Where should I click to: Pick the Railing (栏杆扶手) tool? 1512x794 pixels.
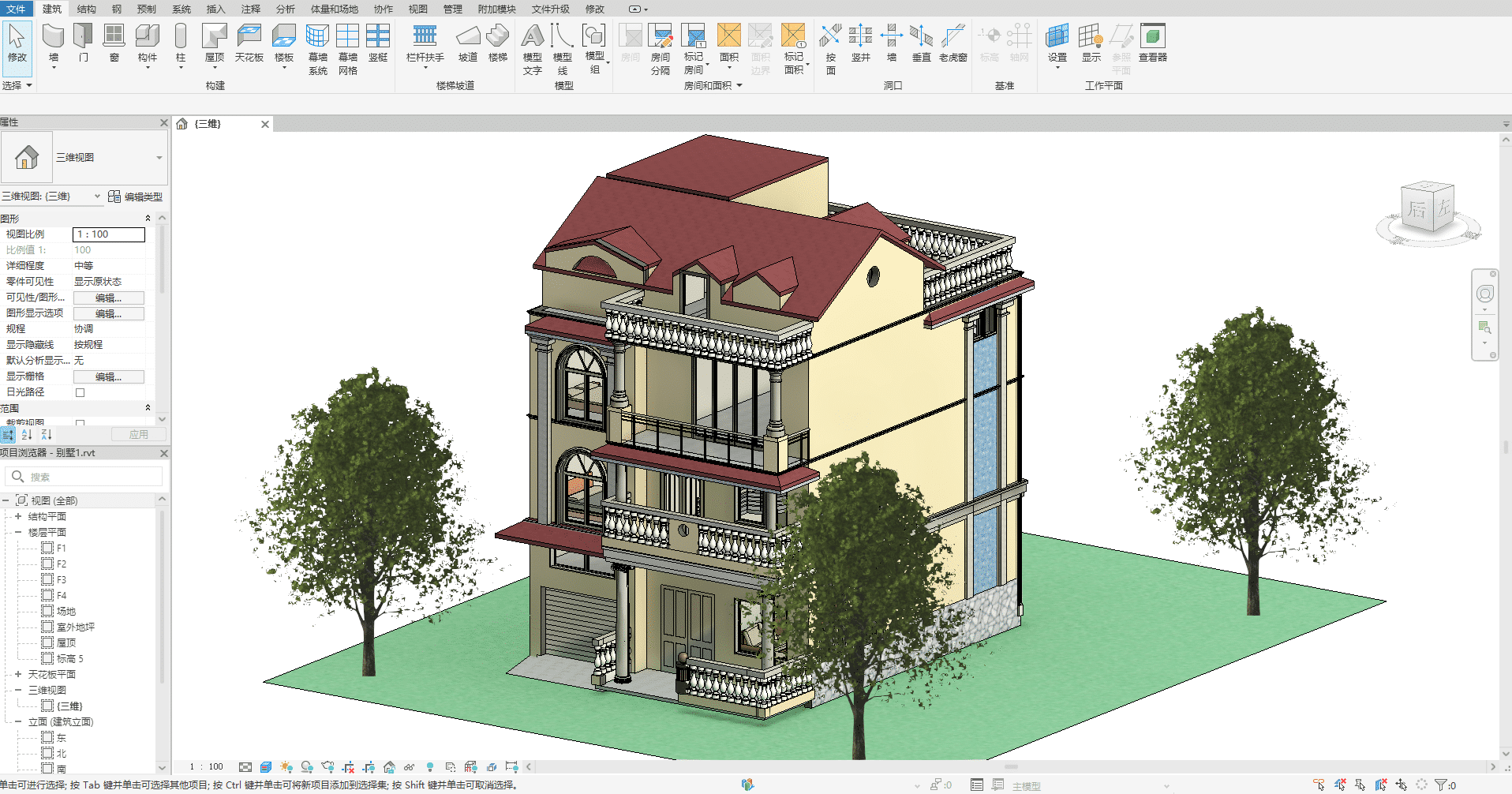tap(425, 43)
